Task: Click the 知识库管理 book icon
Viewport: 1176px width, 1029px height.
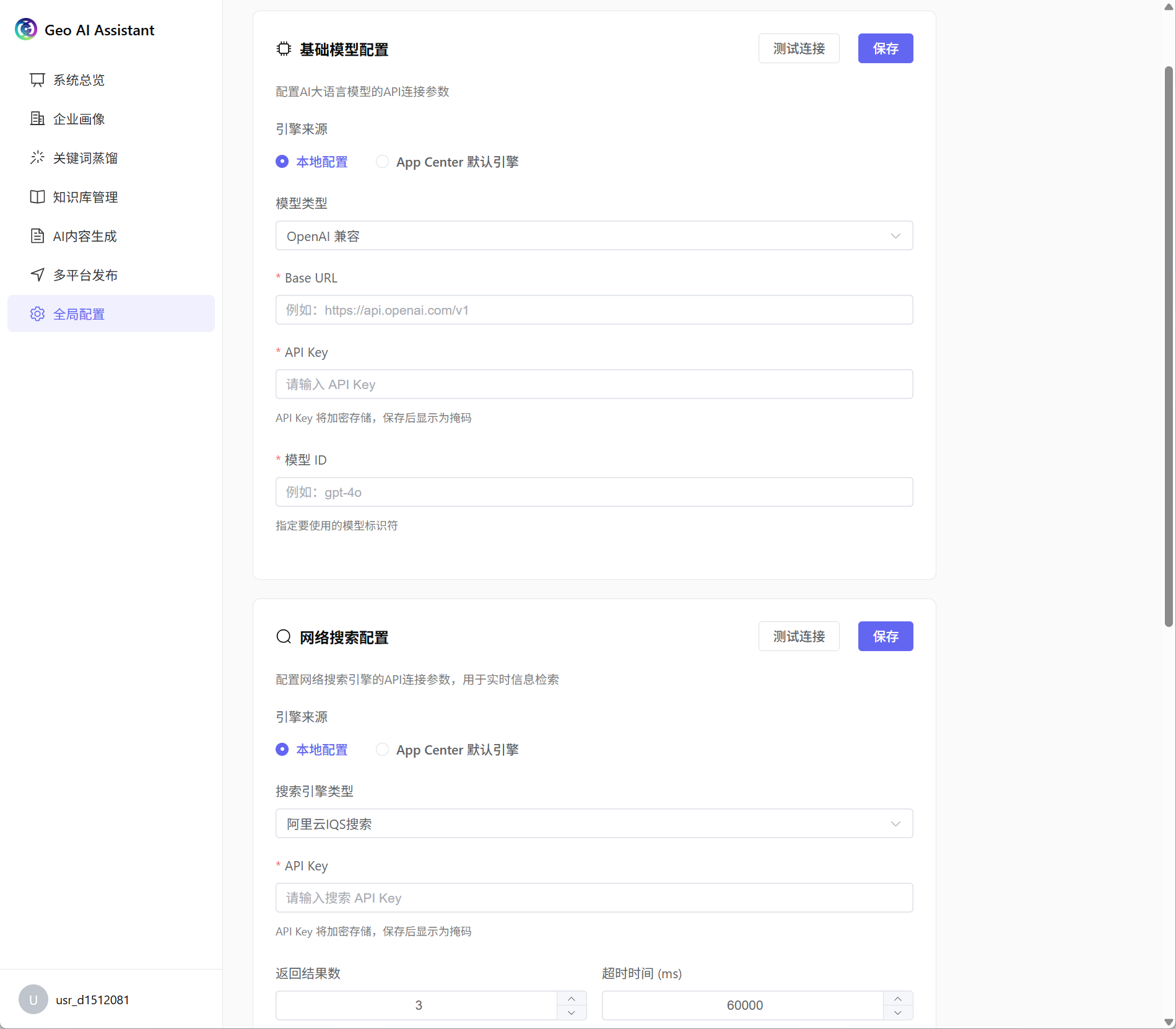Action: 37,197
